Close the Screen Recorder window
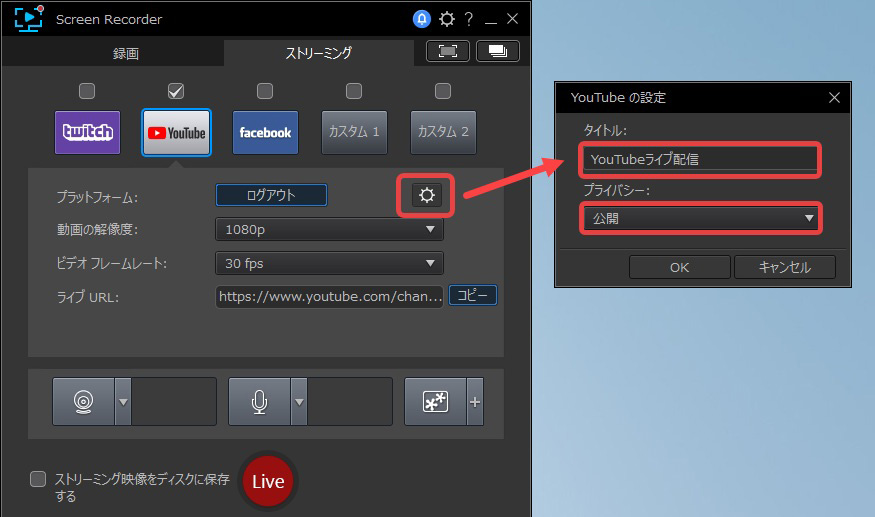Screen dimensions: 875x517 512,19
